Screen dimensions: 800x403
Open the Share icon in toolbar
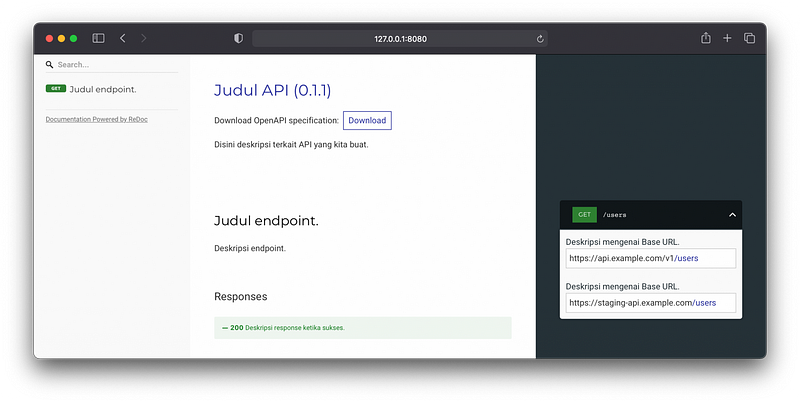pos(706,38)
